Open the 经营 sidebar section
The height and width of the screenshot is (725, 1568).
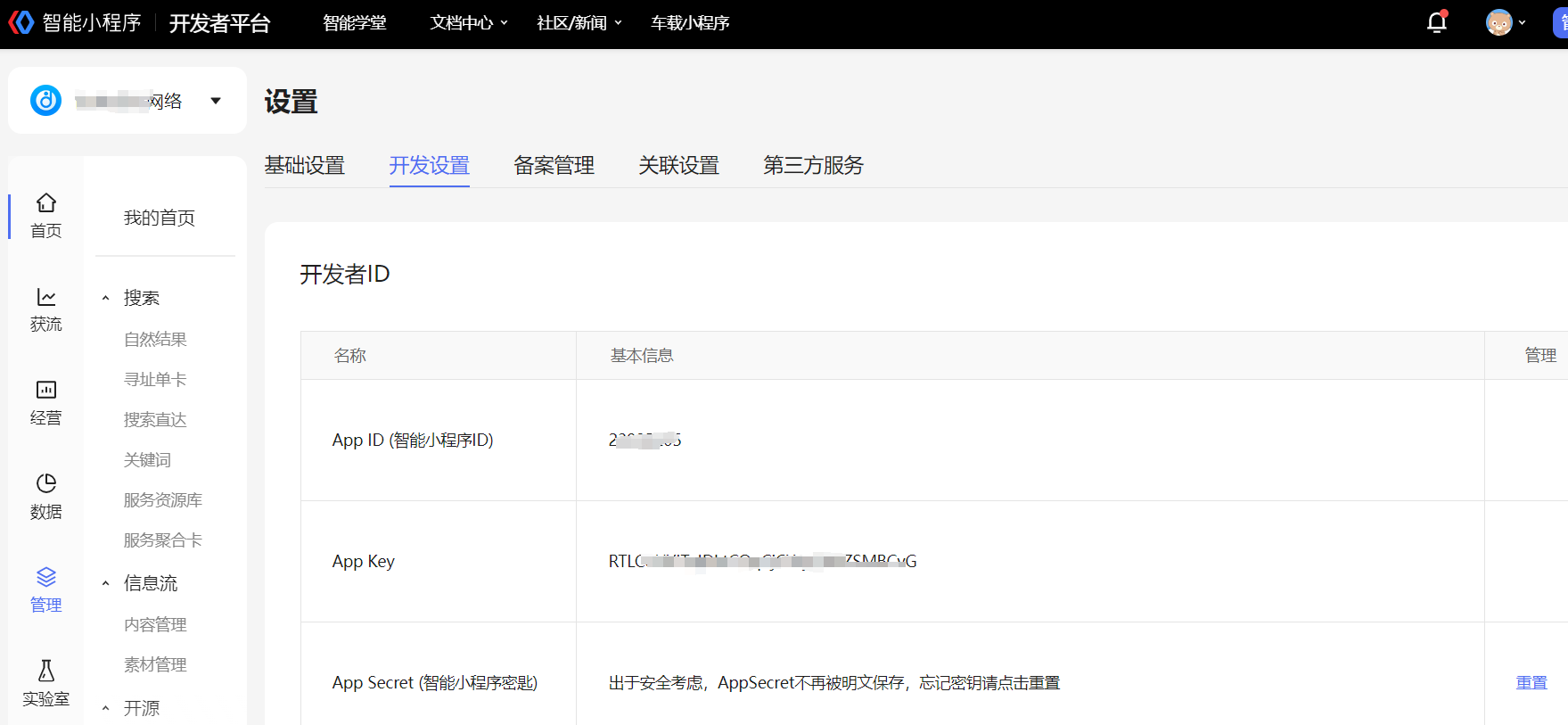[45, 402]
